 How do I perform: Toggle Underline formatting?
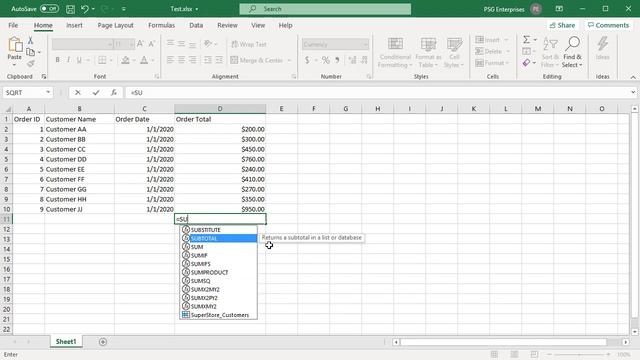coord(79,60)
